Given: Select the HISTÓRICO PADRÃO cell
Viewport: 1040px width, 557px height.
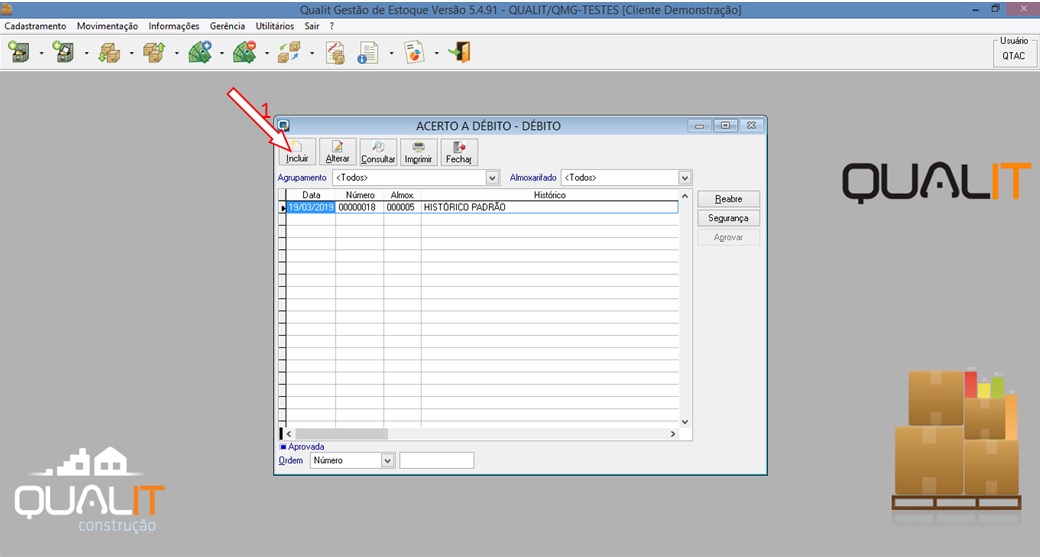Looking at the screenshot, I should (x=549, y=208).
